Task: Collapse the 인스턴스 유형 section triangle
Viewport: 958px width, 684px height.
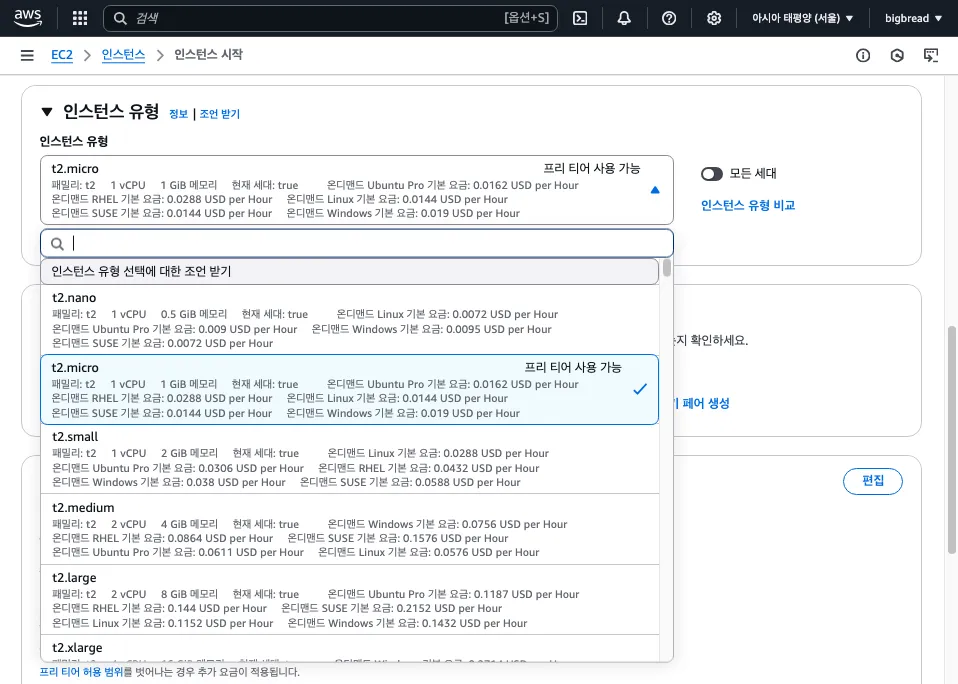Action: click(x=46, y=112)
